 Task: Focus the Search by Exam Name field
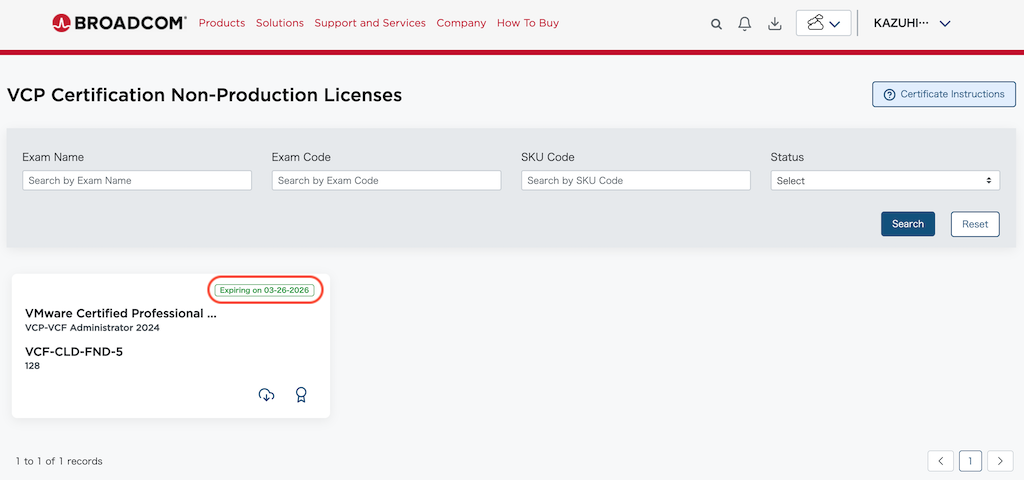pos(137,181)
